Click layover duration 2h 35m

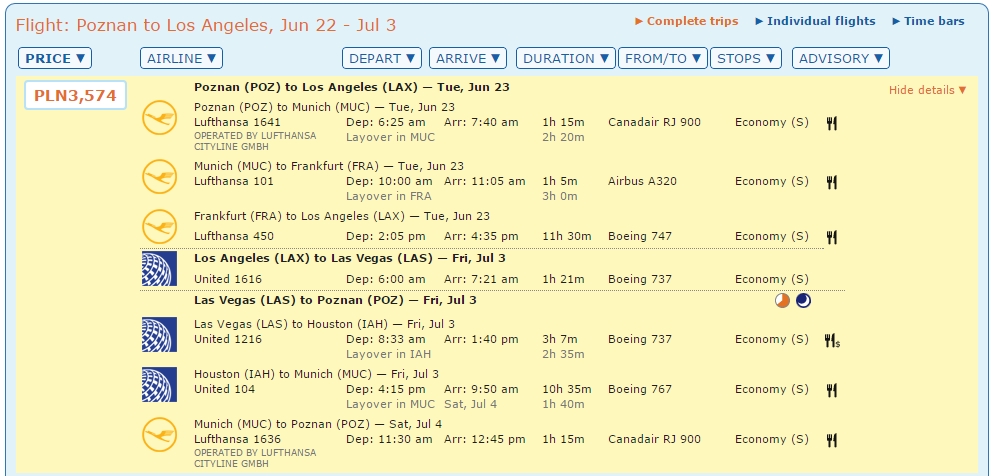click(563, 354)
